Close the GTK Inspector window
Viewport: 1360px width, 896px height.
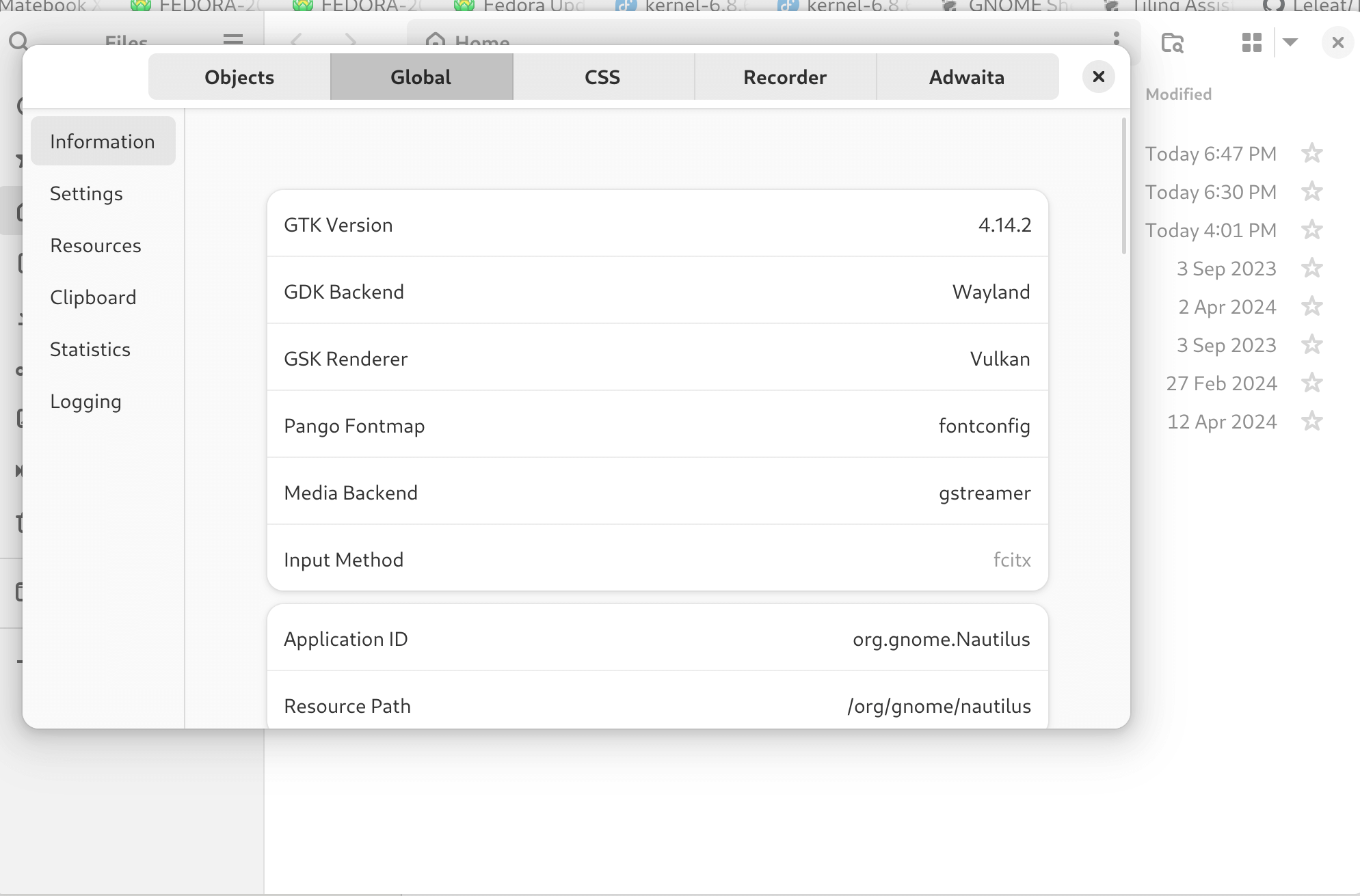(1098, 77)
